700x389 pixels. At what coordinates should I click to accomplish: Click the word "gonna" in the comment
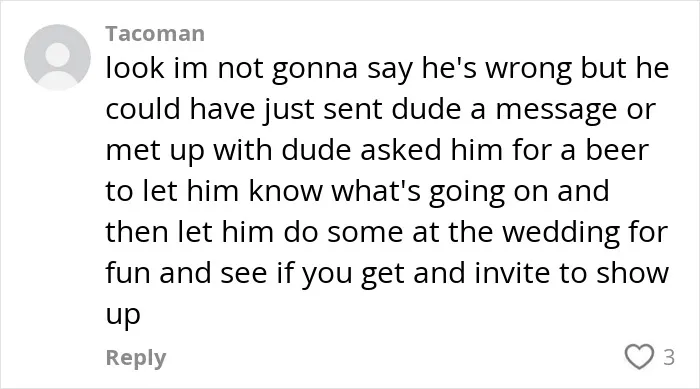pos(314,69)
